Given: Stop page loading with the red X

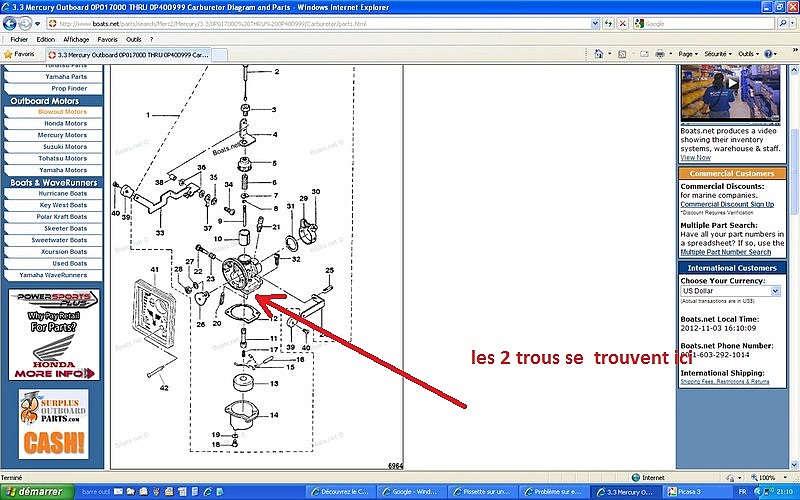Looking at the screenshot, I should pyautogui.click(x=622, y=23).
